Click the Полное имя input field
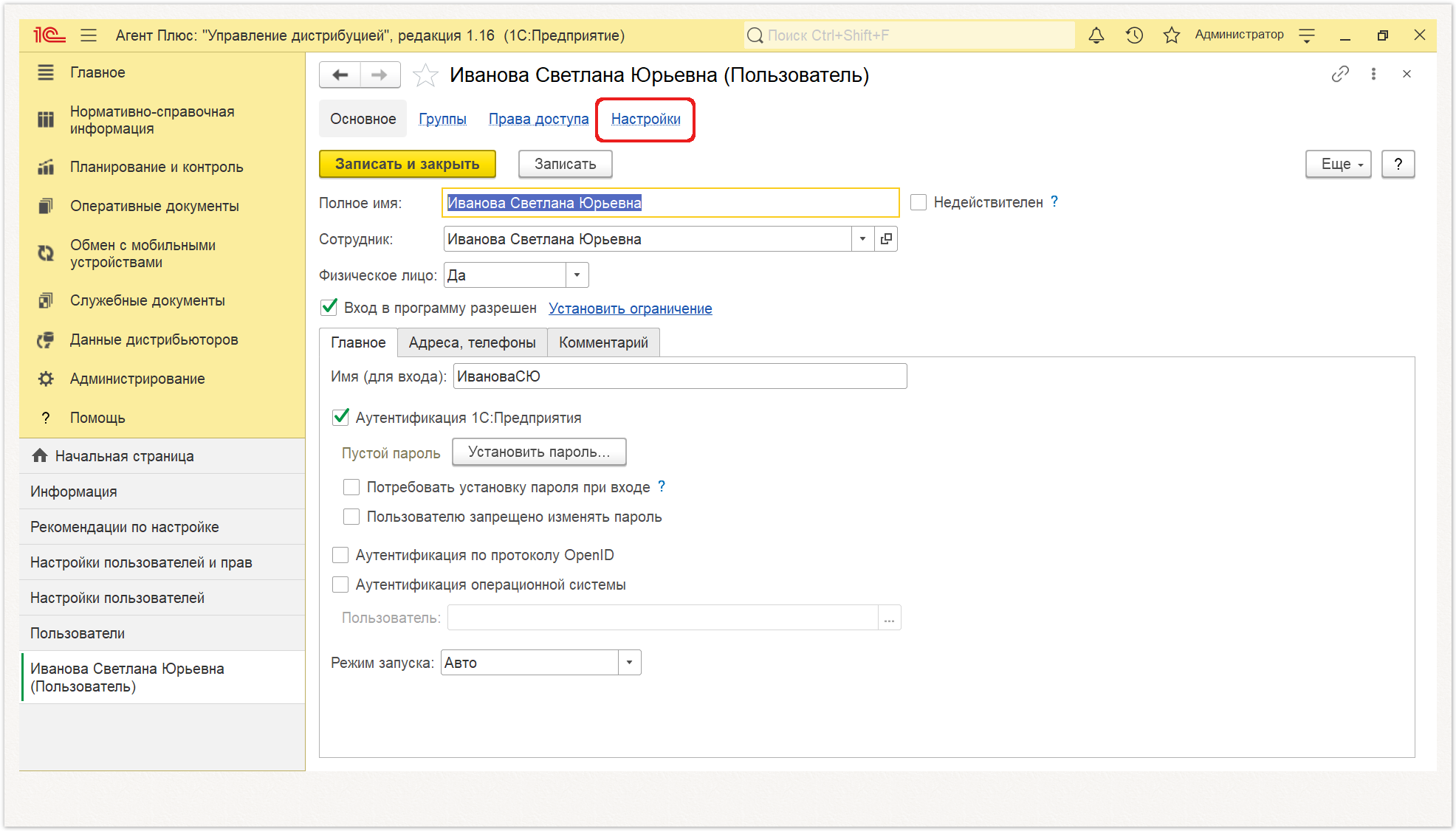Screen dimensions: 1456x831 tap(670, 203)
